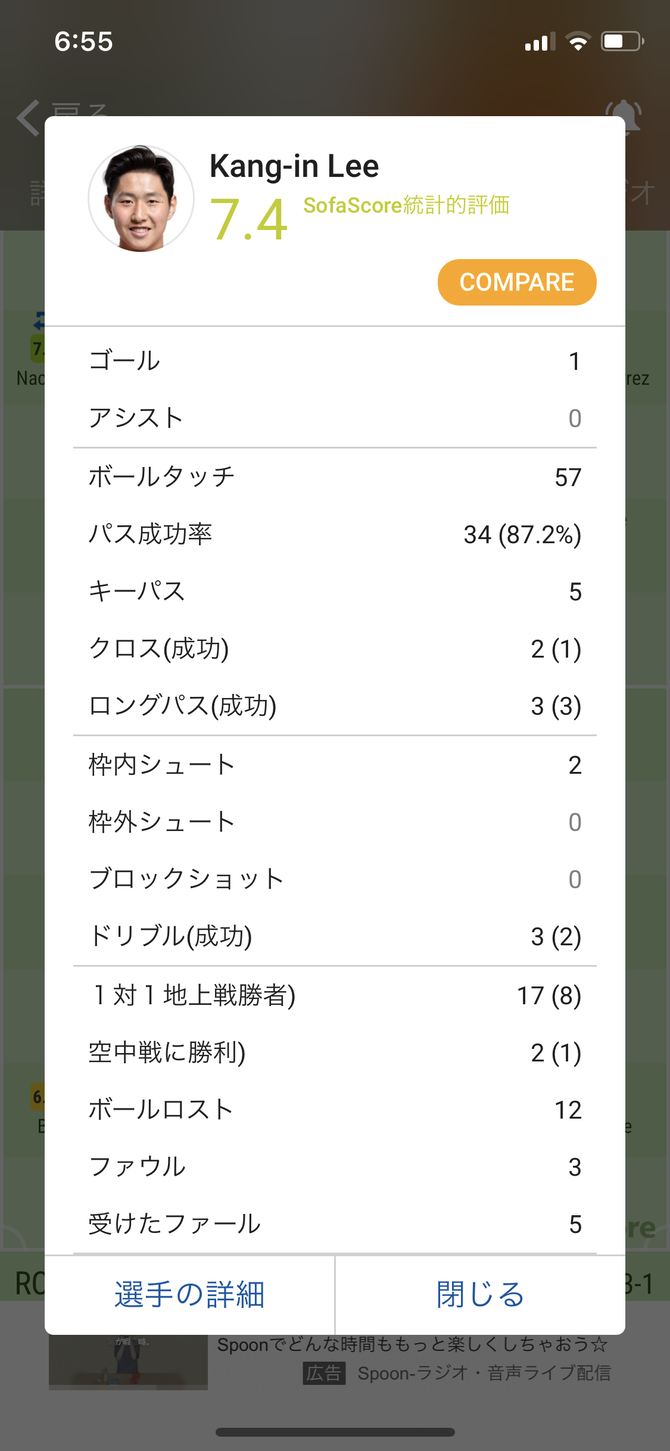This screenshot has height=1451, width=670.
Task: Tap the battery indicator icon
Action: 621,42
